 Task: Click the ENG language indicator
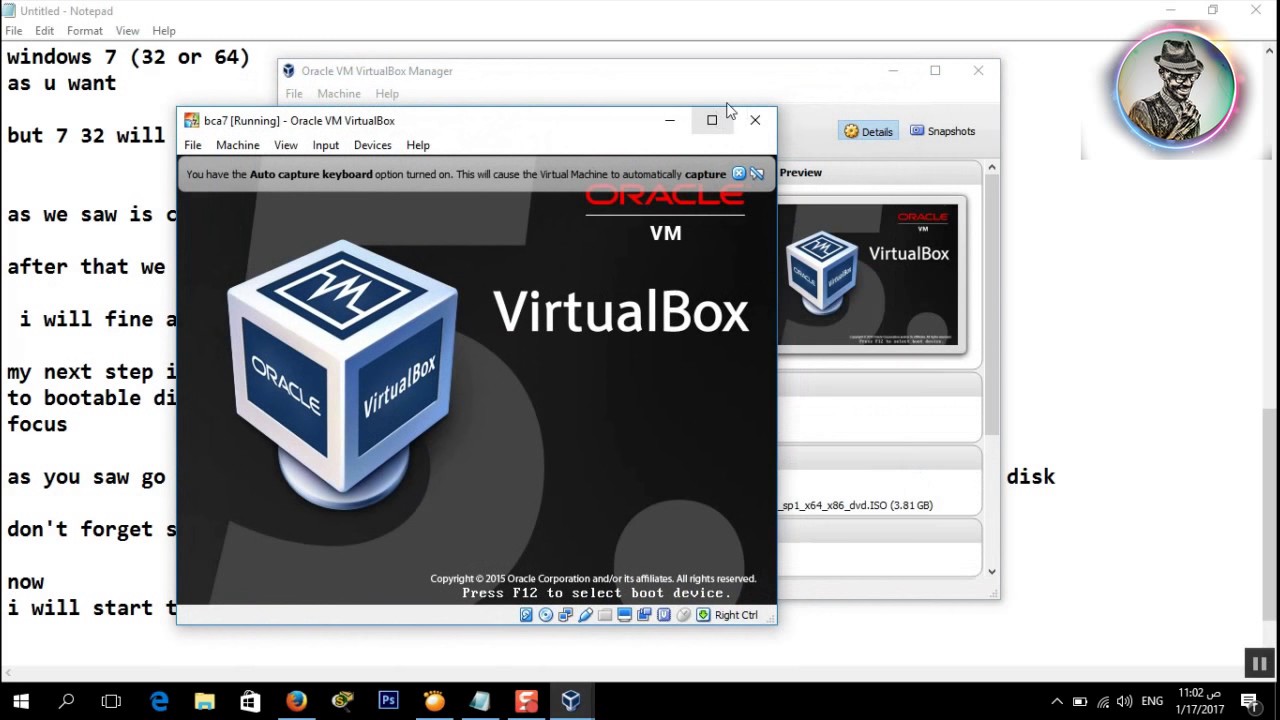(x=1152, y=702)
